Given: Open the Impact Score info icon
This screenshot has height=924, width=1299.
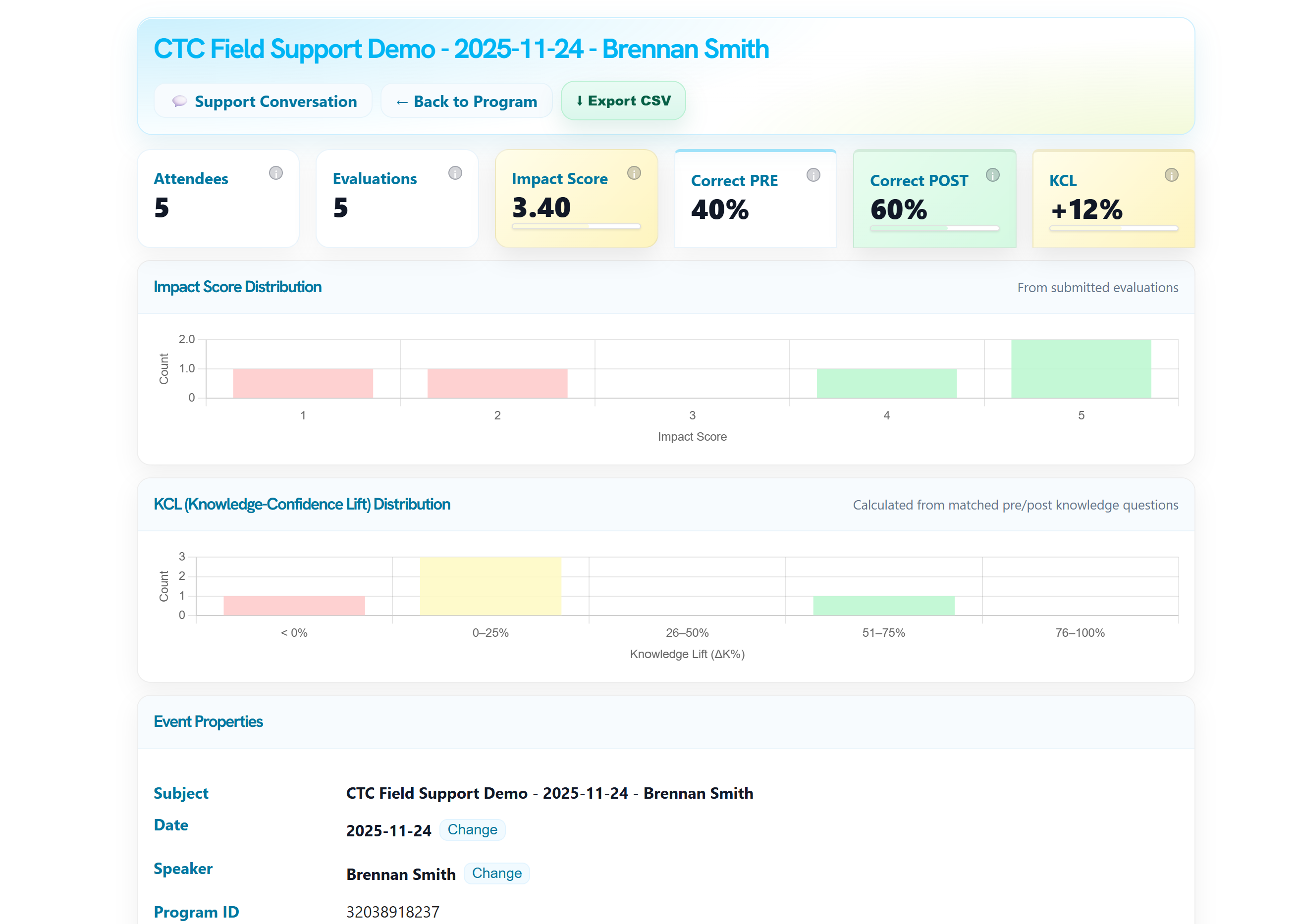Looking at the screenshot, I should point(634,173).
